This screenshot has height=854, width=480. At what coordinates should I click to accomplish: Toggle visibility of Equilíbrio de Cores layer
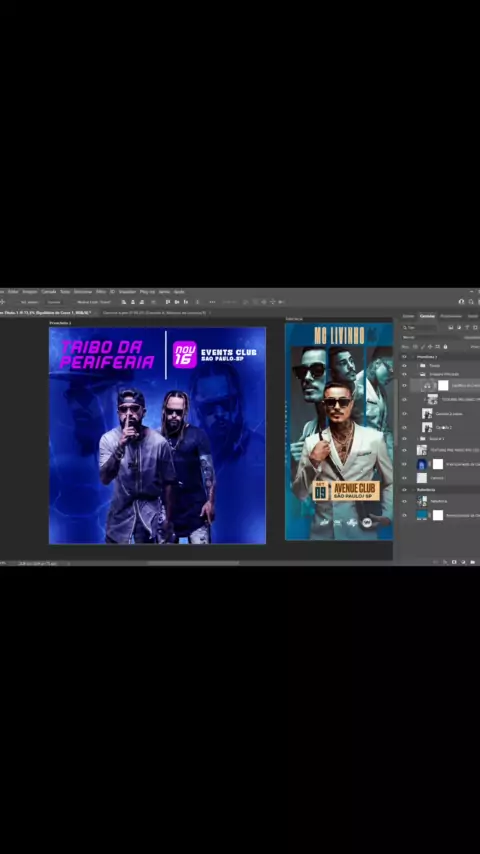[x=404, y=386]
